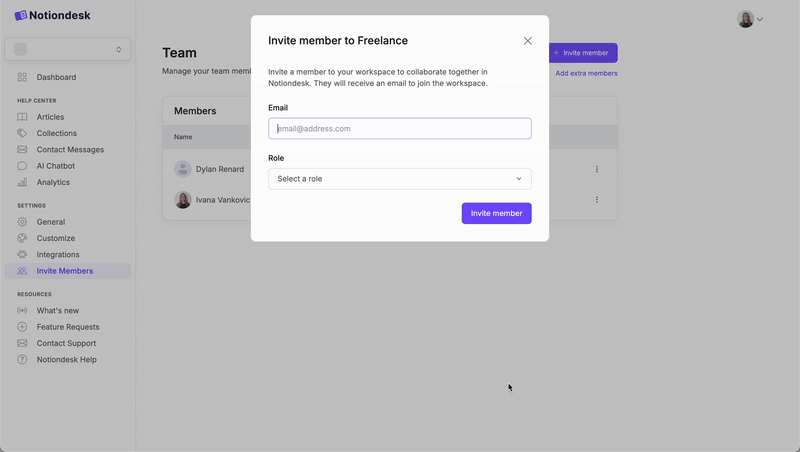The height and width of the screenshot is (452, 800).
Task: Go to General settings
Action: (50, 222)
